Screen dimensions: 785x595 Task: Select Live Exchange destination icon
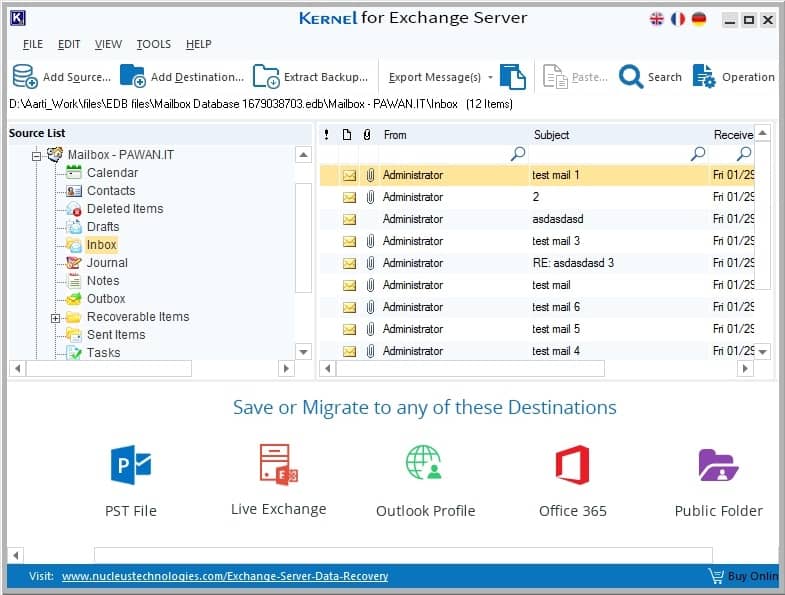pos(279,464)
